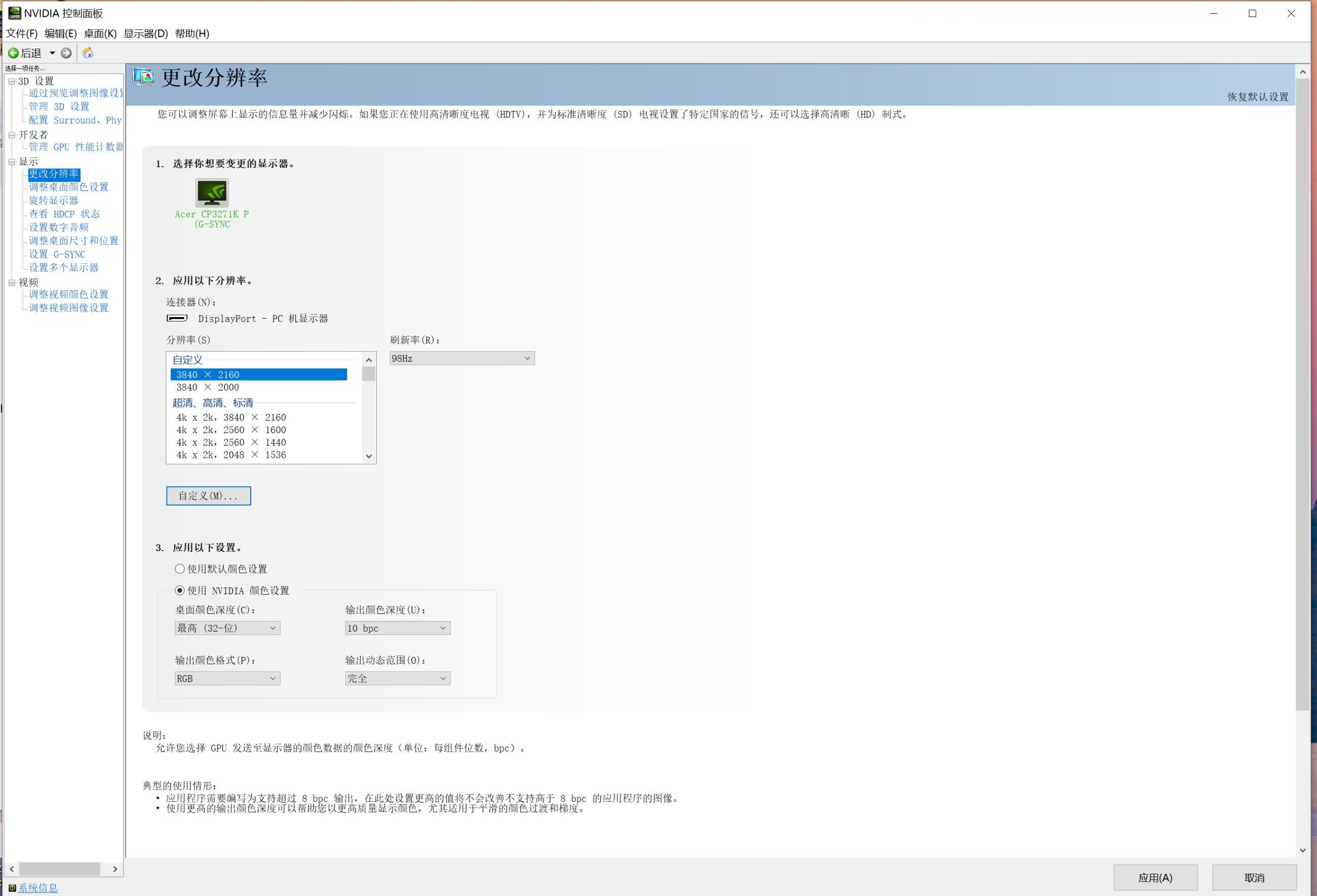Click tree panel scroll left arrow
1317x896 pixels.
pos(11,869)
